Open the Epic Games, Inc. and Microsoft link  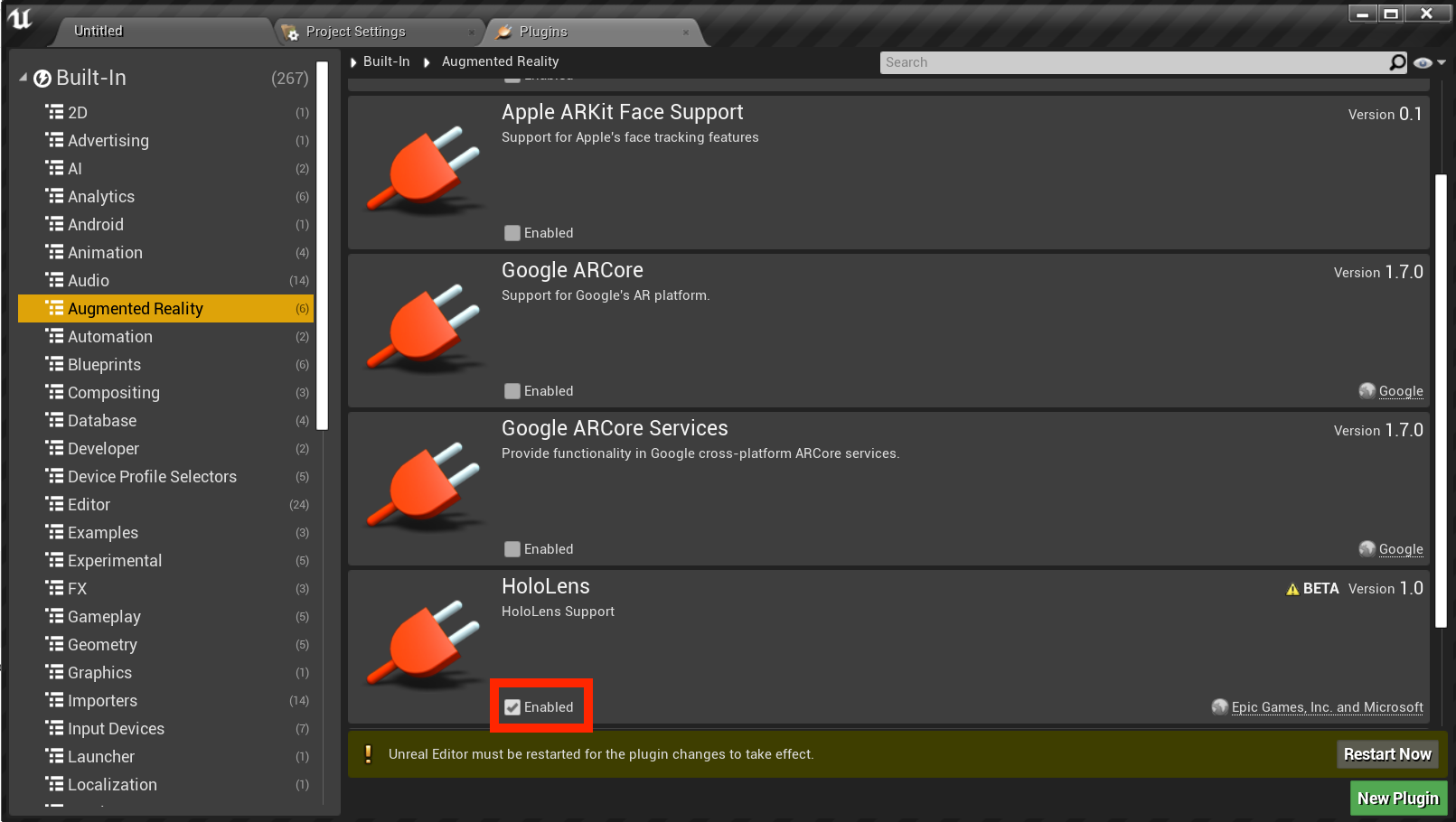[1327, 707]
